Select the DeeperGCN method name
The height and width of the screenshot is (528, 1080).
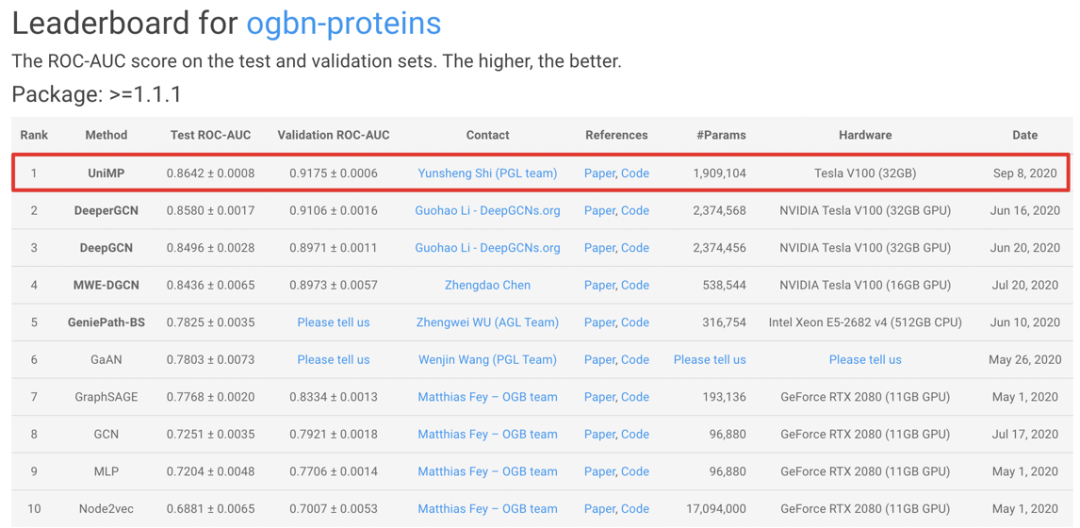click(x=106, y=211)
